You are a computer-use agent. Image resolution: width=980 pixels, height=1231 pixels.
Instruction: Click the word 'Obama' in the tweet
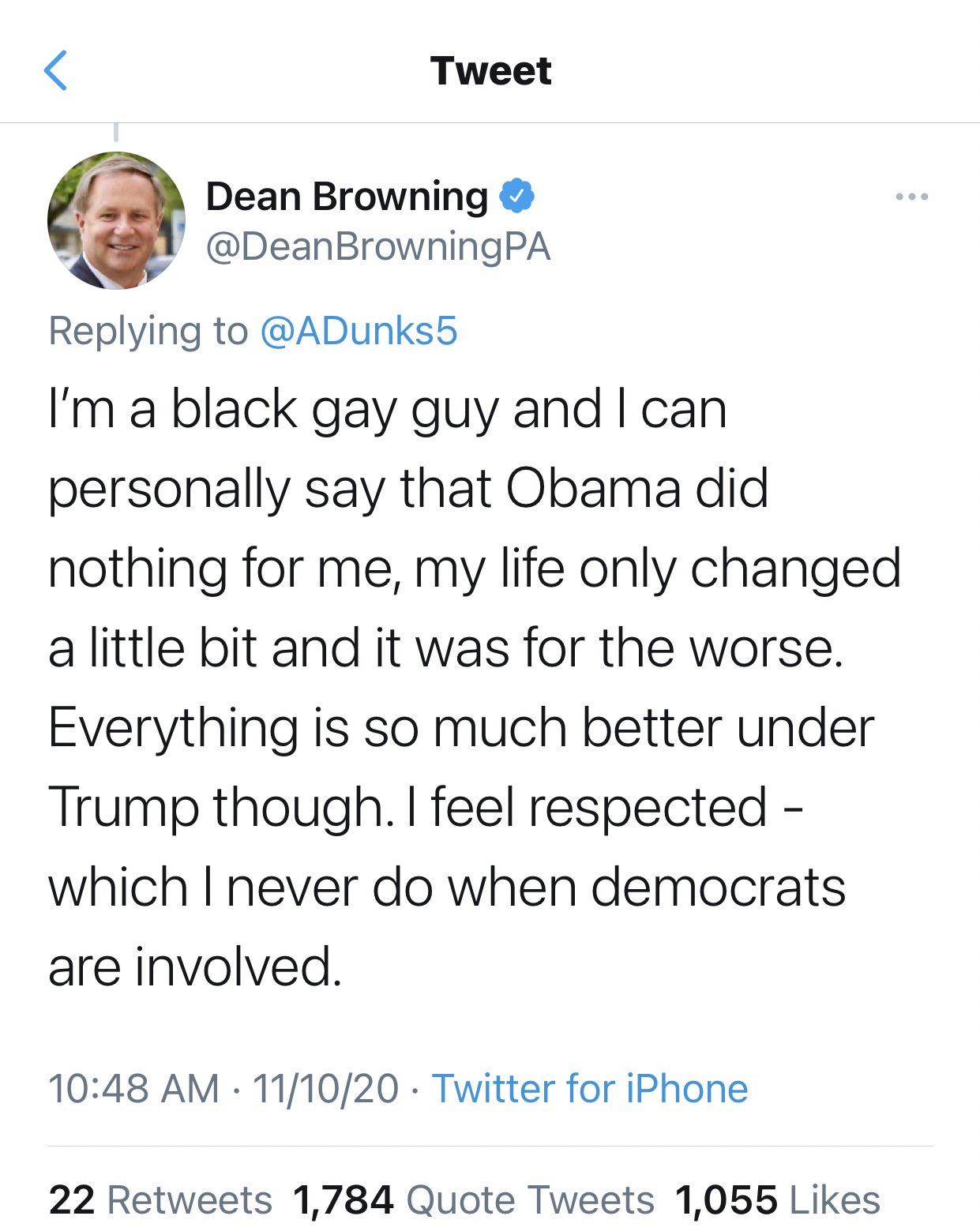point(593,488)
